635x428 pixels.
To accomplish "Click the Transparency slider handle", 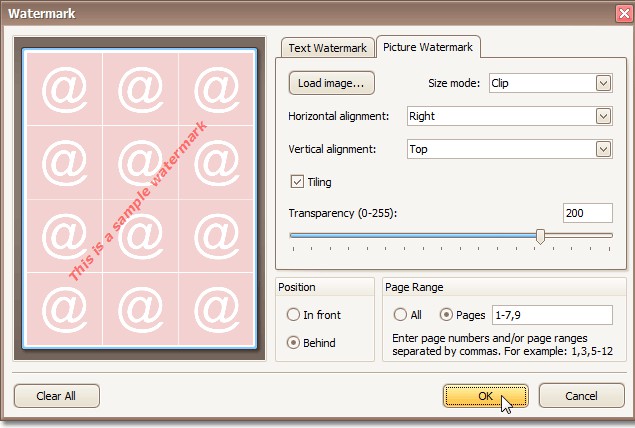I will (x=541, y=236).
